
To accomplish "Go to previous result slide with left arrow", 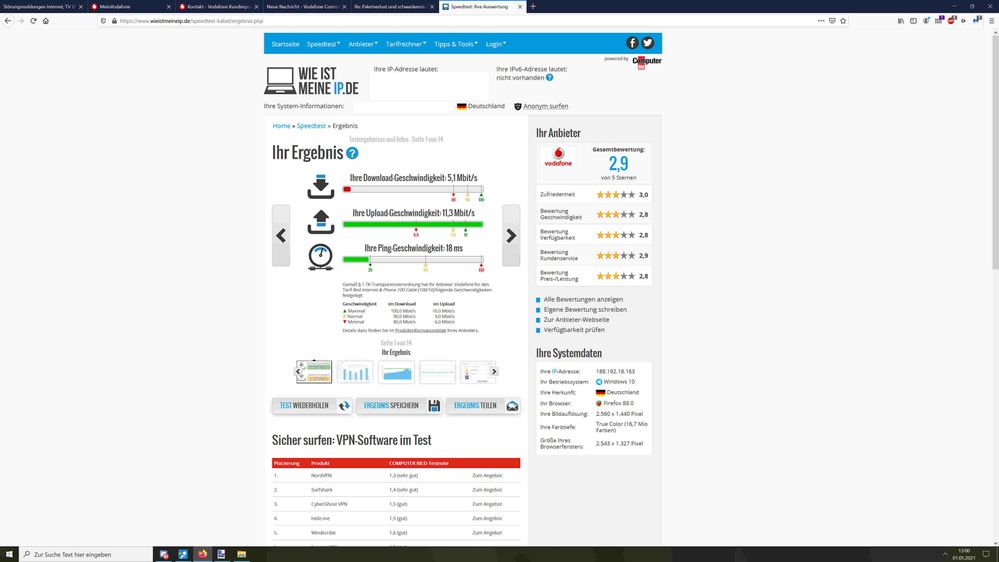I will pos(281,235).
